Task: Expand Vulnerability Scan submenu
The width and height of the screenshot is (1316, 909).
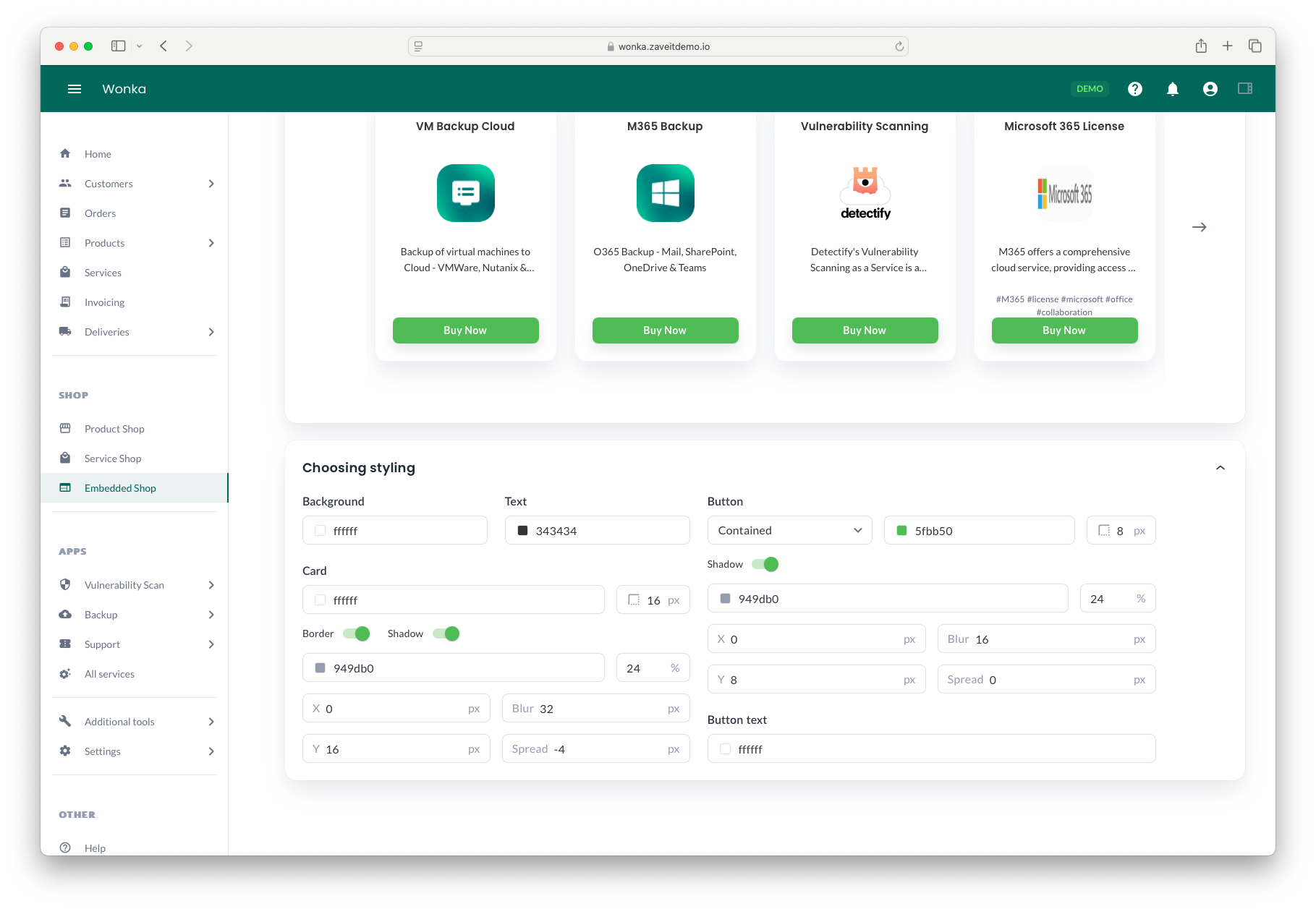Action: tap(211, 585)
